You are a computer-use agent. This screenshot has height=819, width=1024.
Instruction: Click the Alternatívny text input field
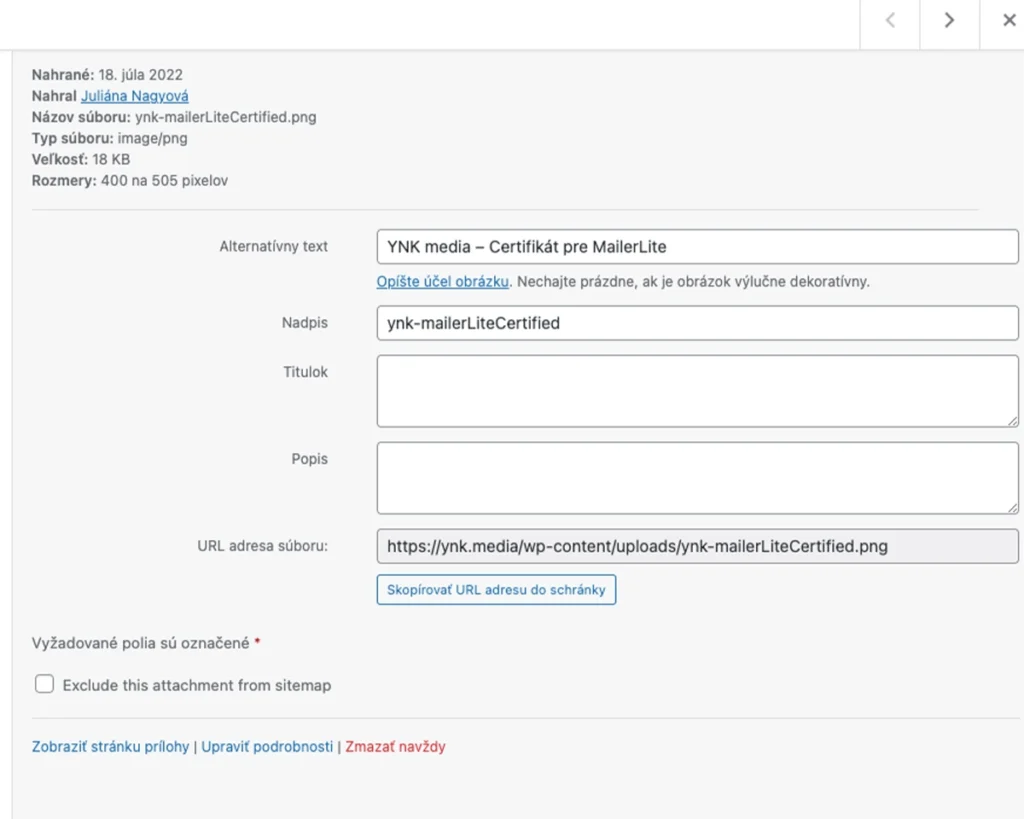point(697,247)
